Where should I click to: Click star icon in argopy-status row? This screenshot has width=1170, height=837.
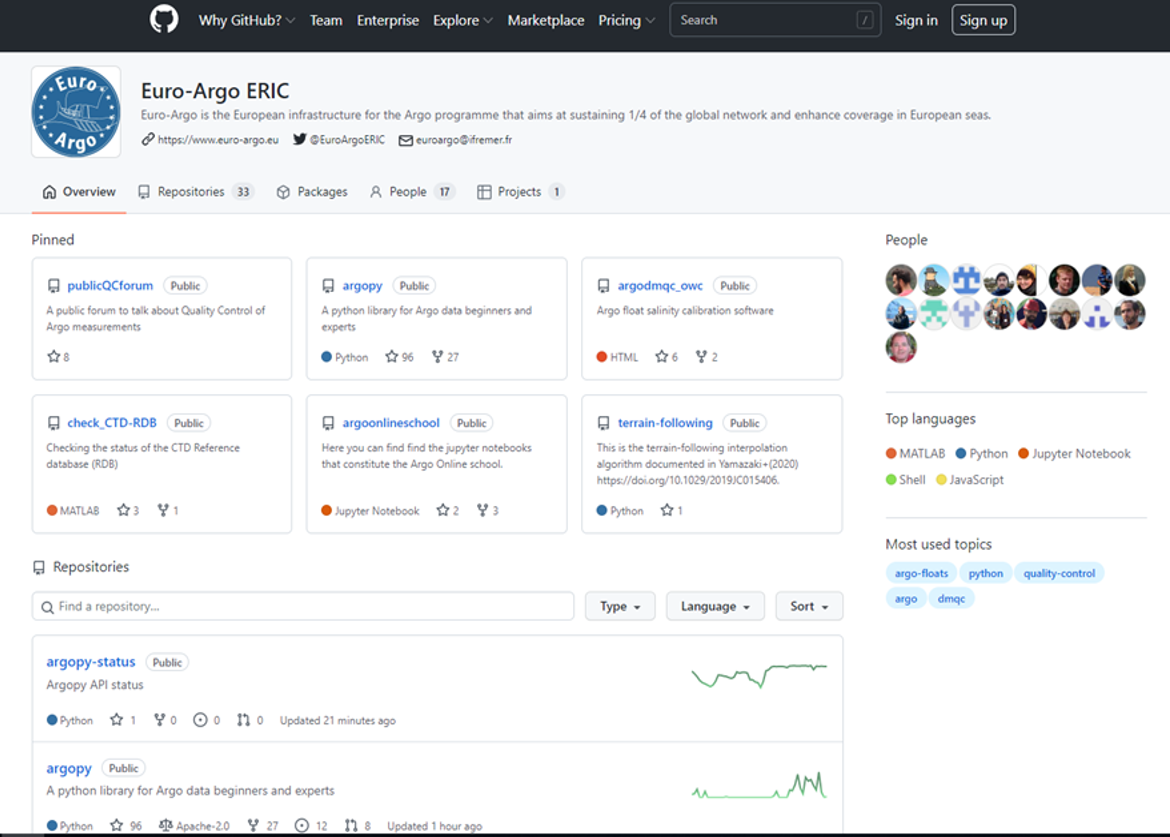(x=116, y=720)
